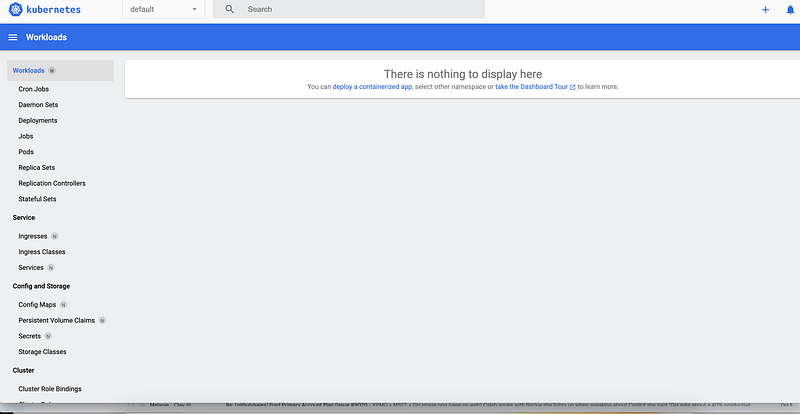Go to Stateful Sets
This screenshot has height=414, width=800.
(x=37, y=199)
